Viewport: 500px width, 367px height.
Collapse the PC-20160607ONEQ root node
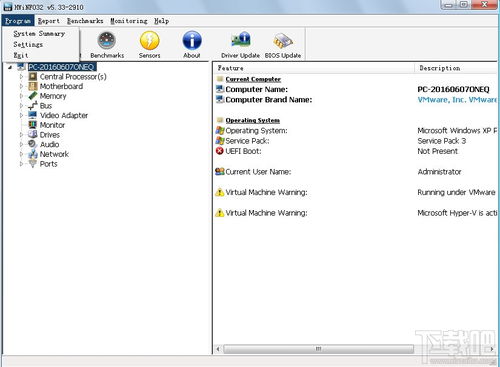[x=10, y=67]
